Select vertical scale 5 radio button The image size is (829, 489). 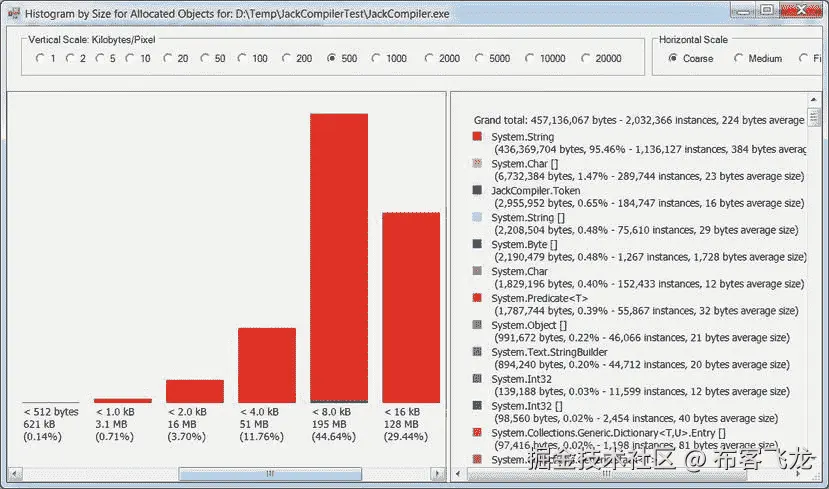(99, 58)
